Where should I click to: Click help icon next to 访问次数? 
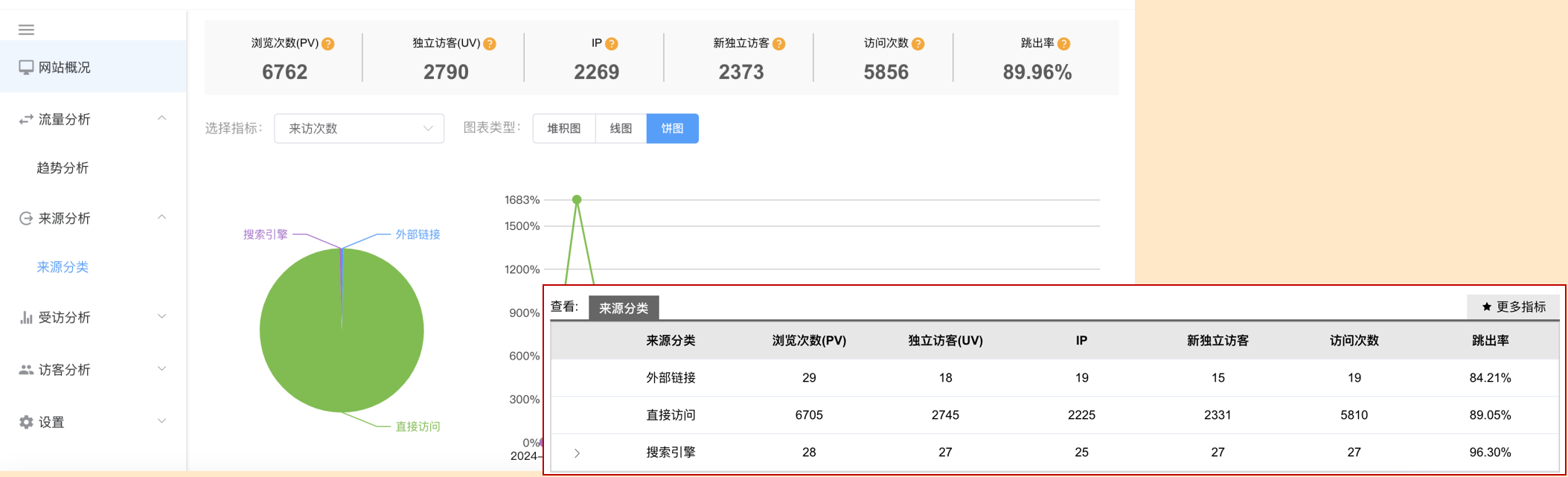[x=918, y=44]
